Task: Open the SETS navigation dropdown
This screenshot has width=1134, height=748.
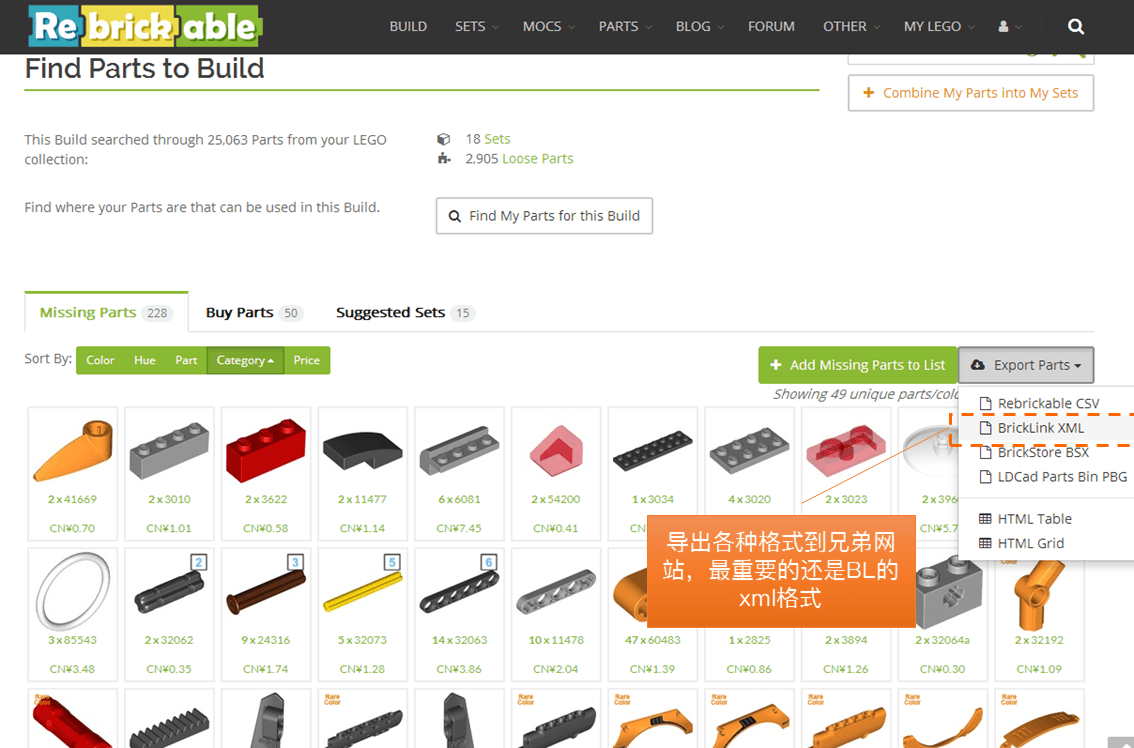Action: pos(477,27)
